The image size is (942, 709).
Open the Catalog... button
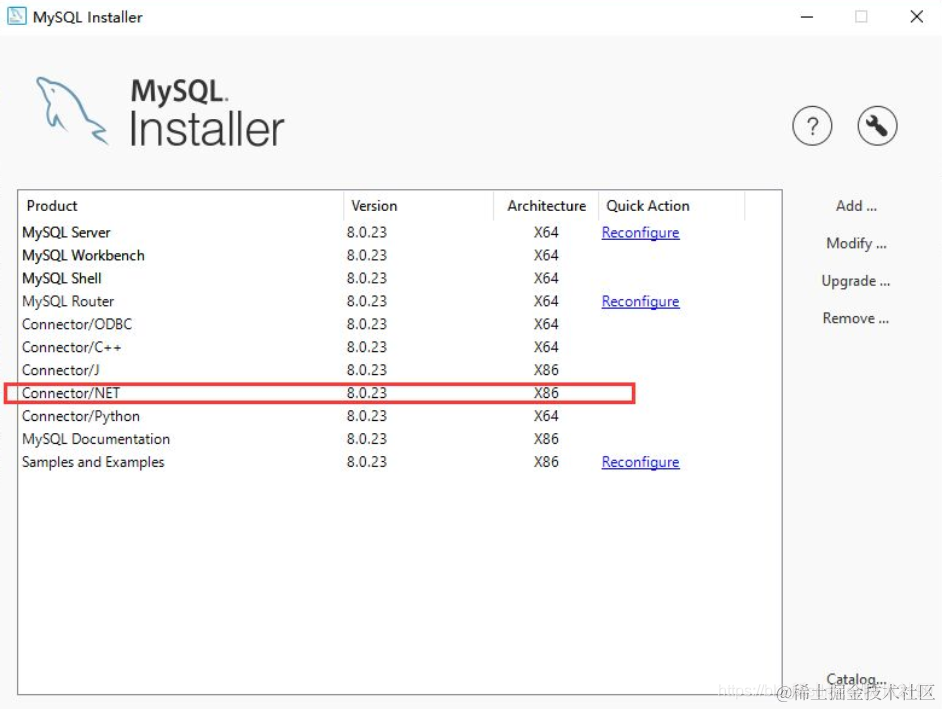click(x=855, y=679)
